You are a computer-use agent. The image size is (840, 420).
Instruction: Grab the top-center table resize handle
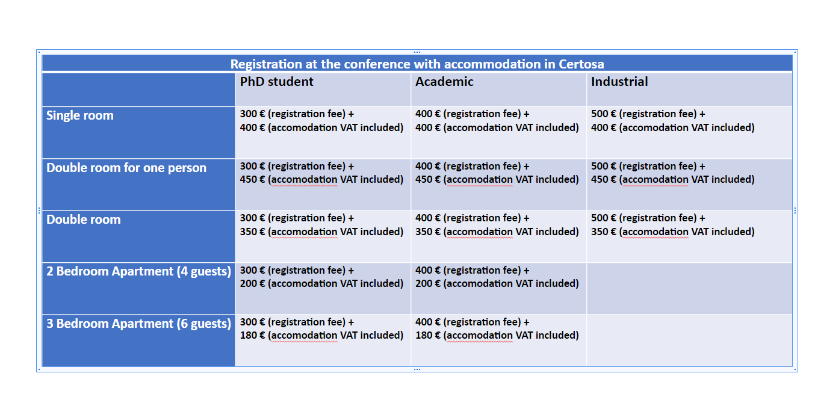[417, 52]
